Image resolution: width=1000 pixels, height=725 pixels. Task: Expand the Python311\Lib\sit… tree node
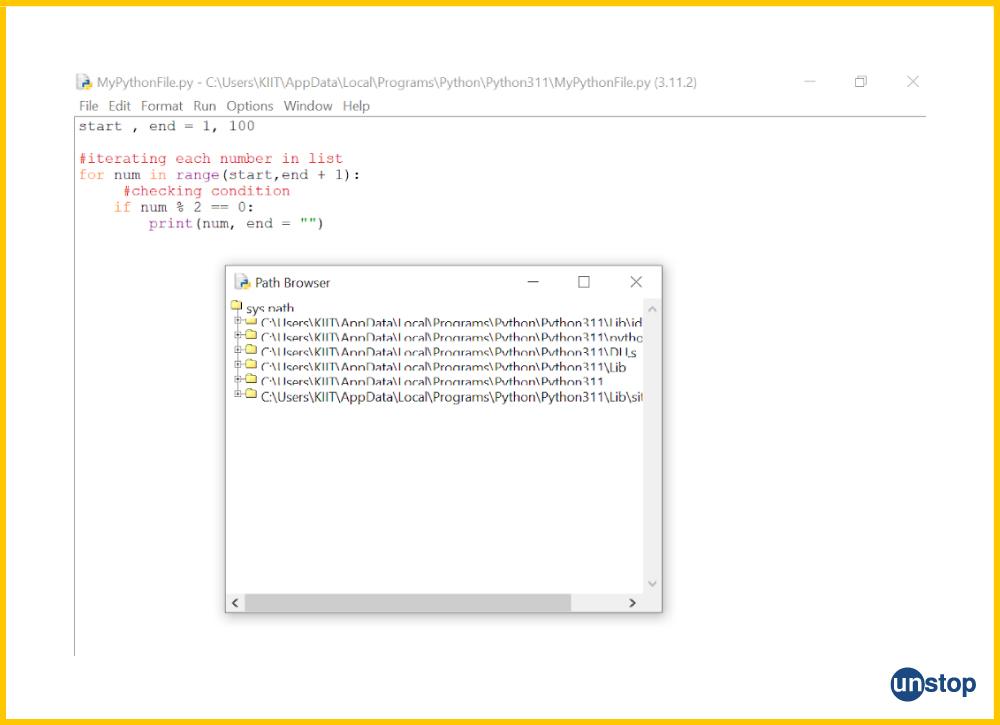click(x=237, y=394)
